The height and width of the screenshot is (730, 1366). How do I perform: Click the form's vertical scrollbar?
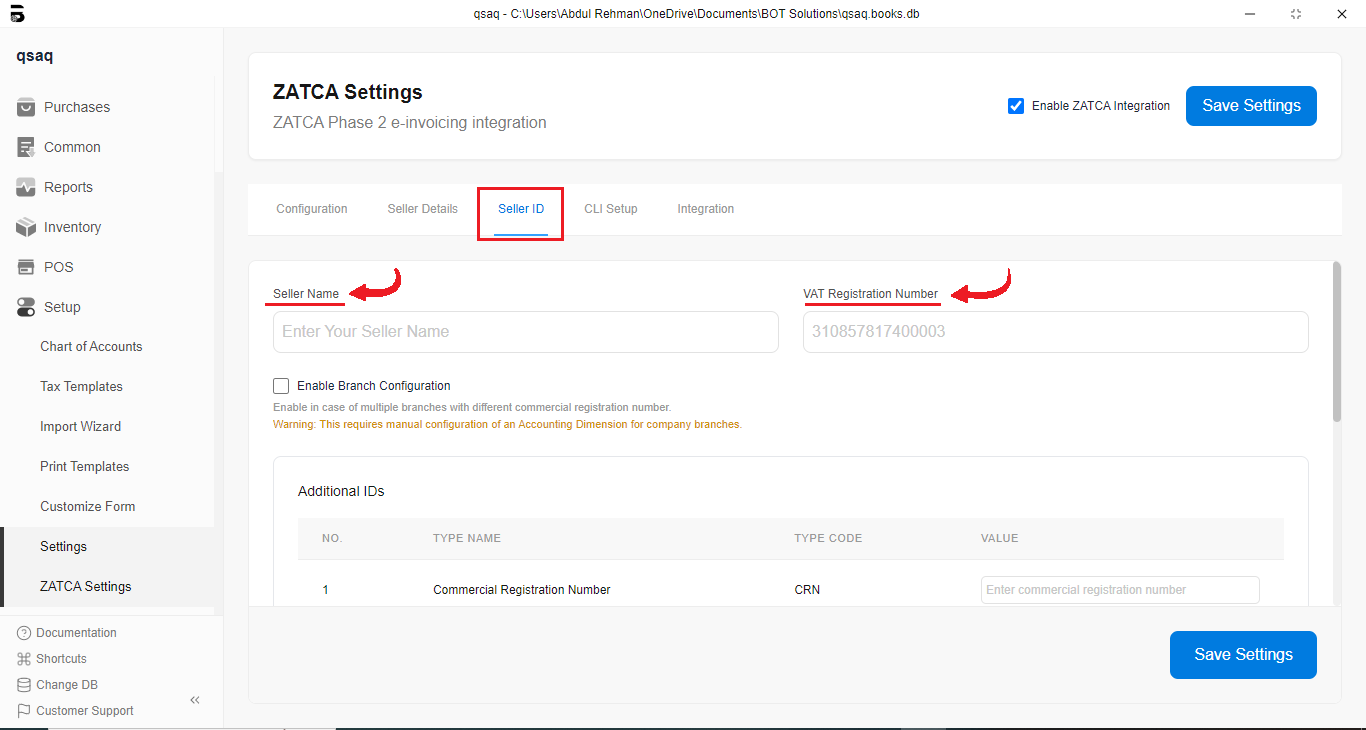click(x=1337, y=340)
